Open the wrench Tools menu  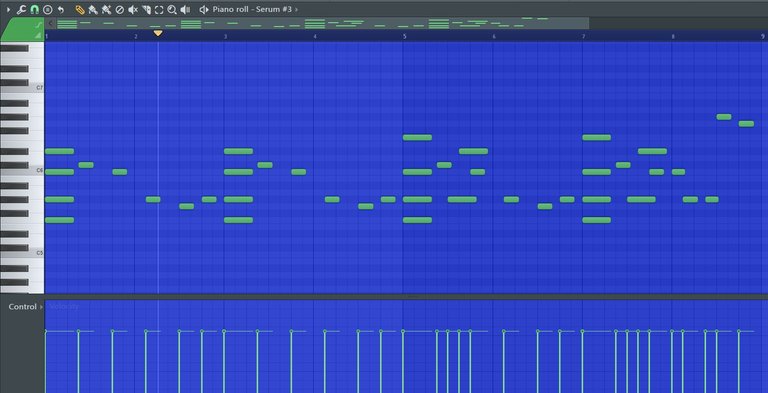point(21,9)
